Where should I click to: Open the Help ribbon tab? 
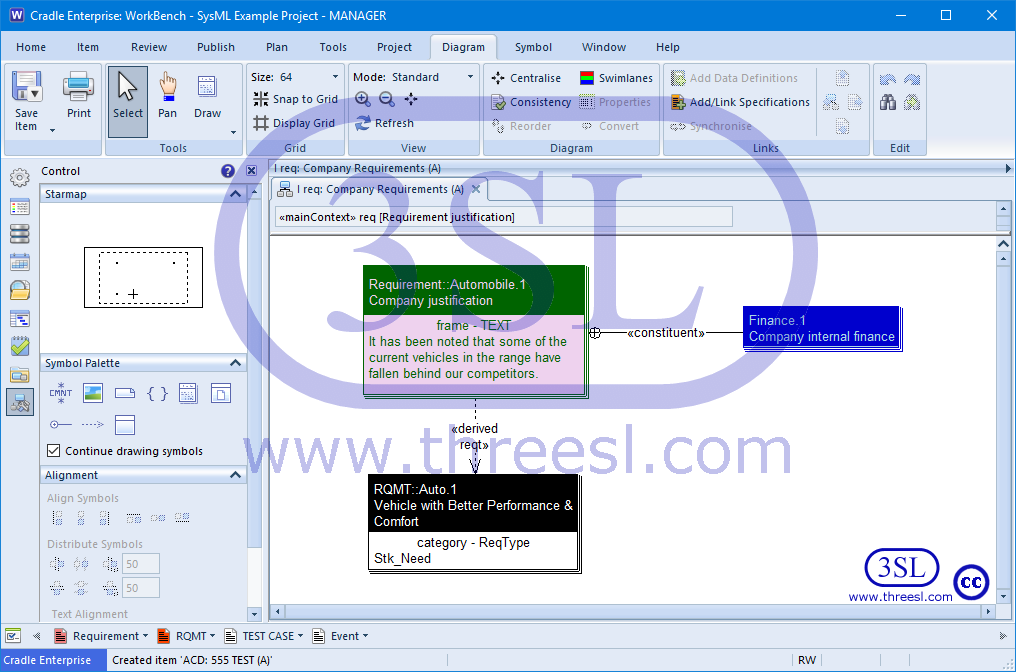click(667, 47)
